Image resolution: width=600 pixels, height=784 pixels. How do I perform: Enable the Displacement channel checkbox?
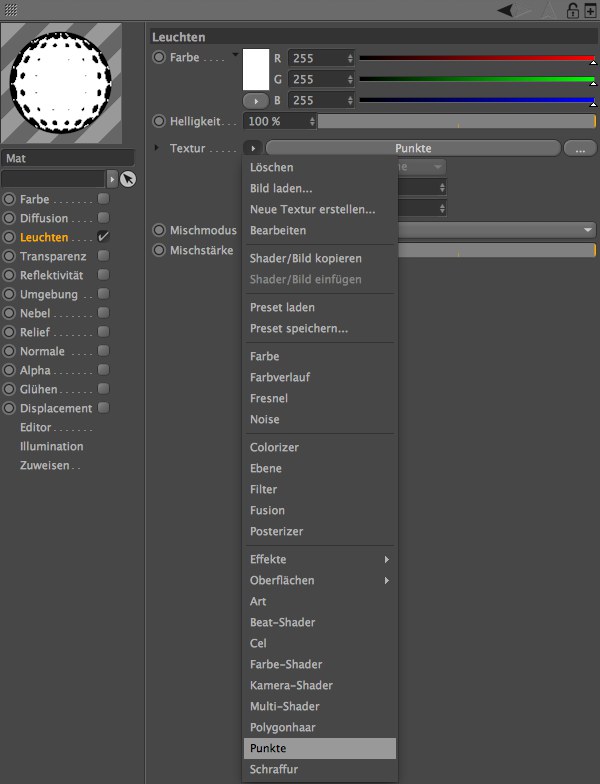103,408
